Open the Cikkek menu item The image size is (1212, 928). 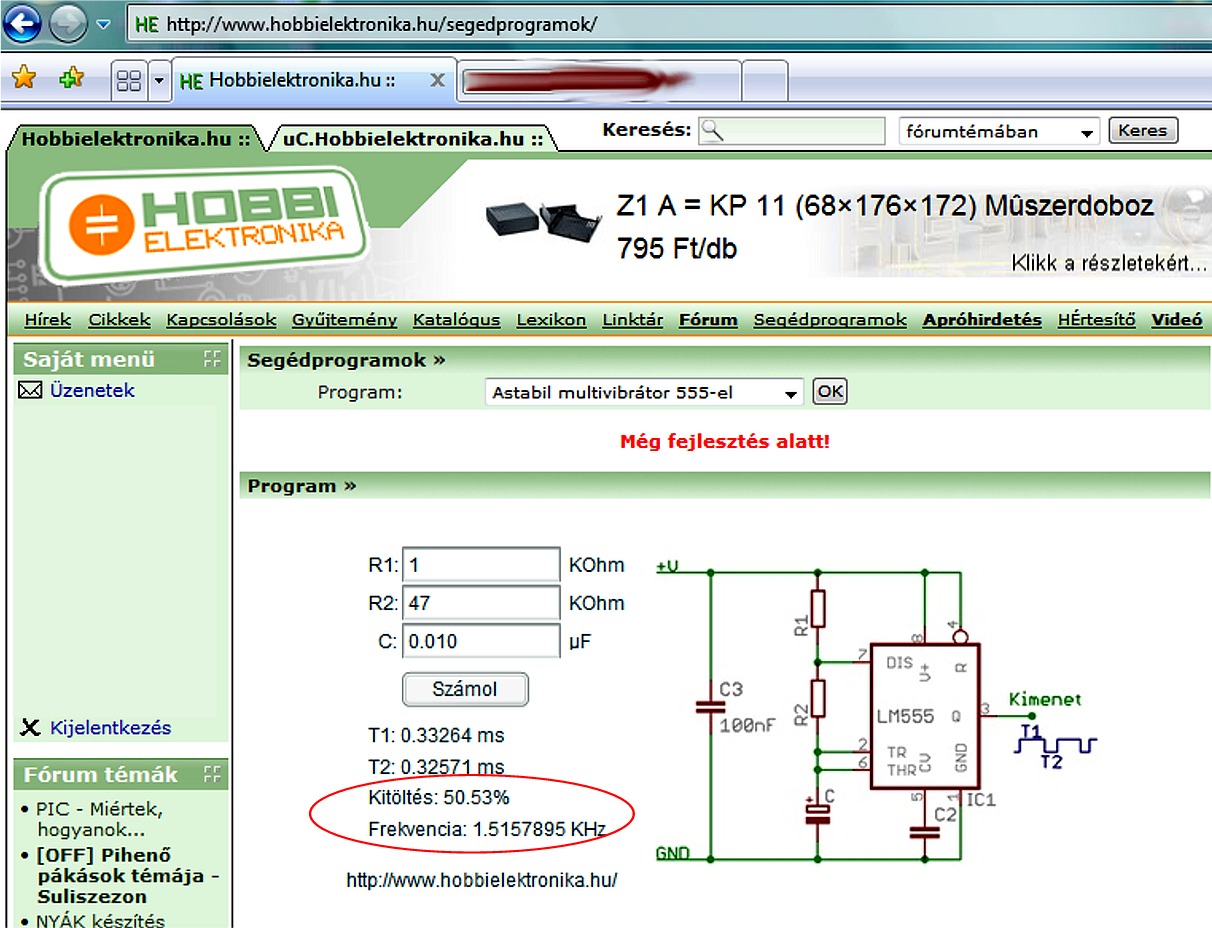click(x=119, y=320)
